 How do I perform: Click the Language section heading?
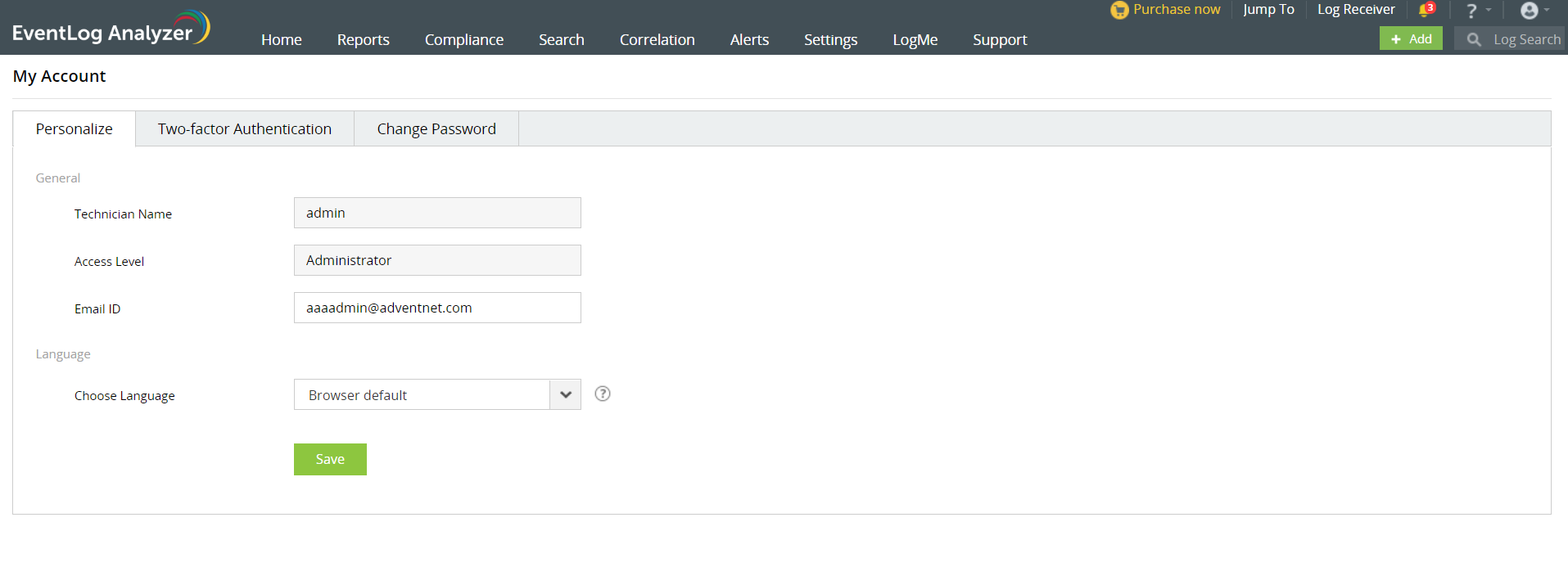[63, 354]
